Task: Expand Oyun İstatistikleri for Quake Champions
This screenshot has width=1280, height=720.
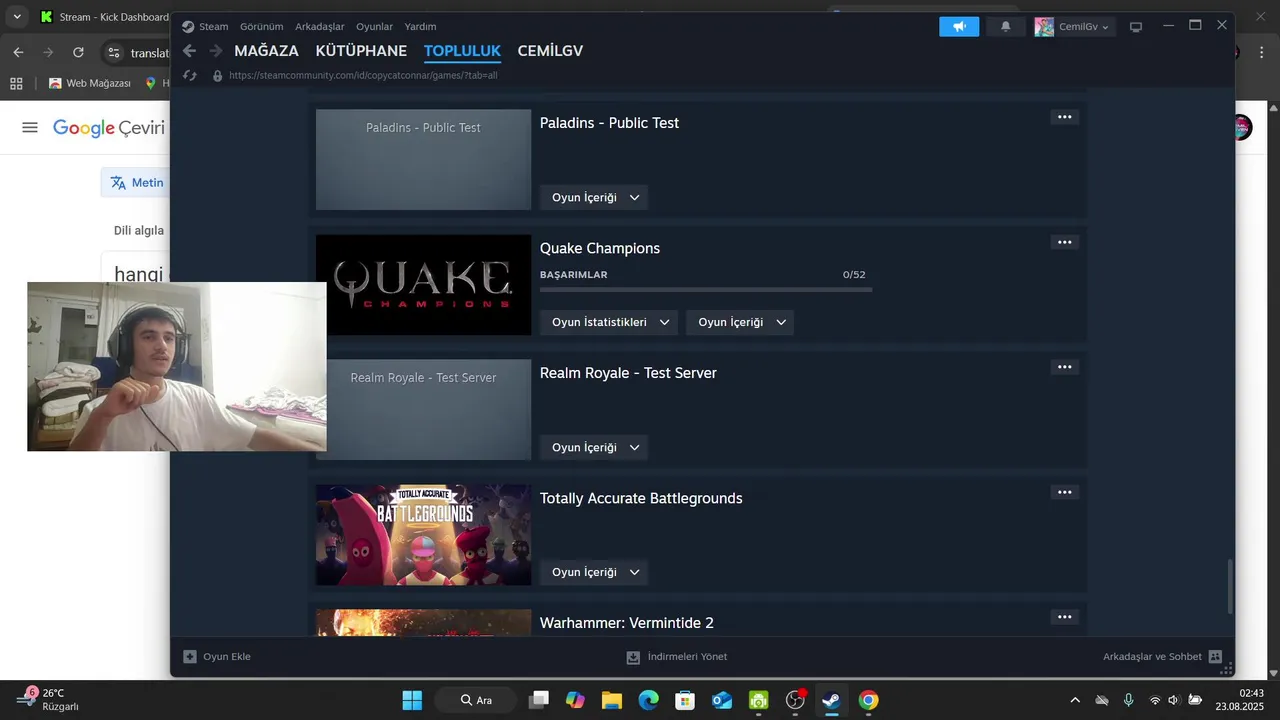Action: pyautogui.click(x=609, y=322)
